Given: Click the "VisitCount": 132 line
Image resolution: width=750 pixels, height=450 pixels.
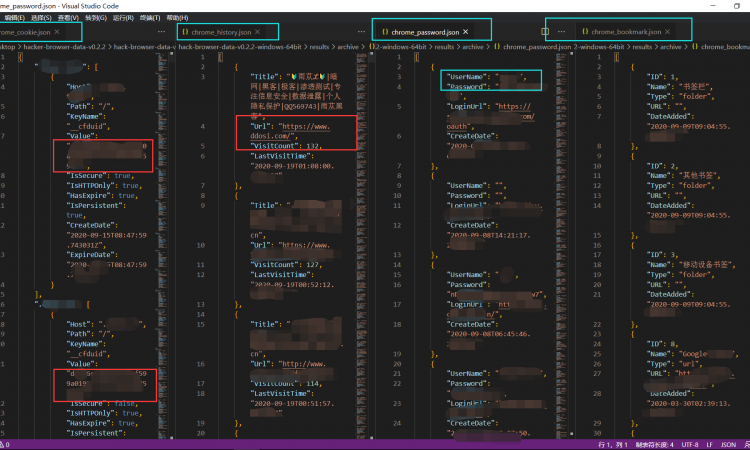Looking at the screenshot, I should coord(286,146).
